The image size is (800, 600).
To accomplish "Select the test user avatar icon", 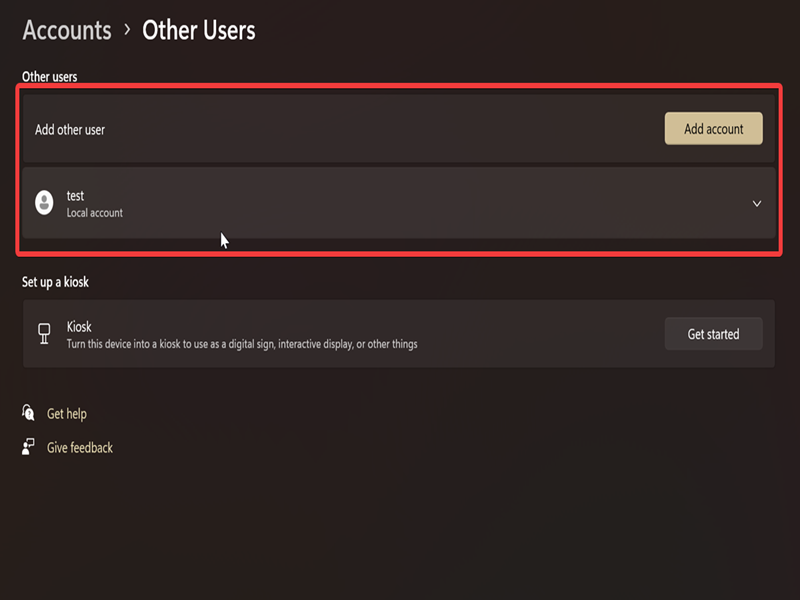I will [44, 203].
